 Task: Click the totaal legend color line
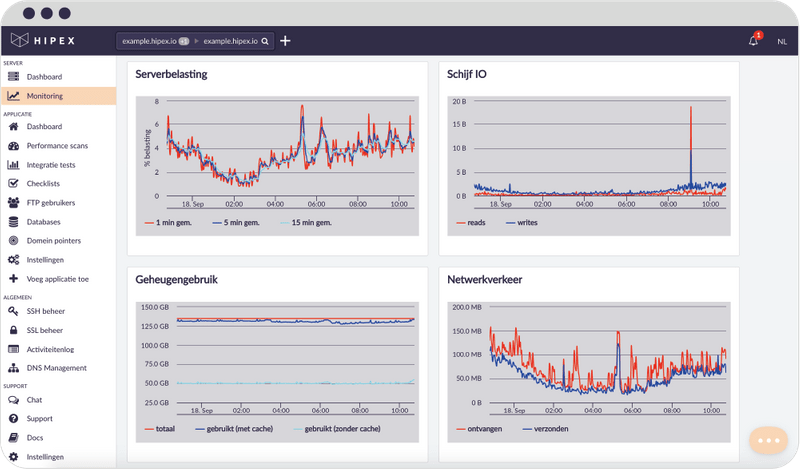pos(149,429)
